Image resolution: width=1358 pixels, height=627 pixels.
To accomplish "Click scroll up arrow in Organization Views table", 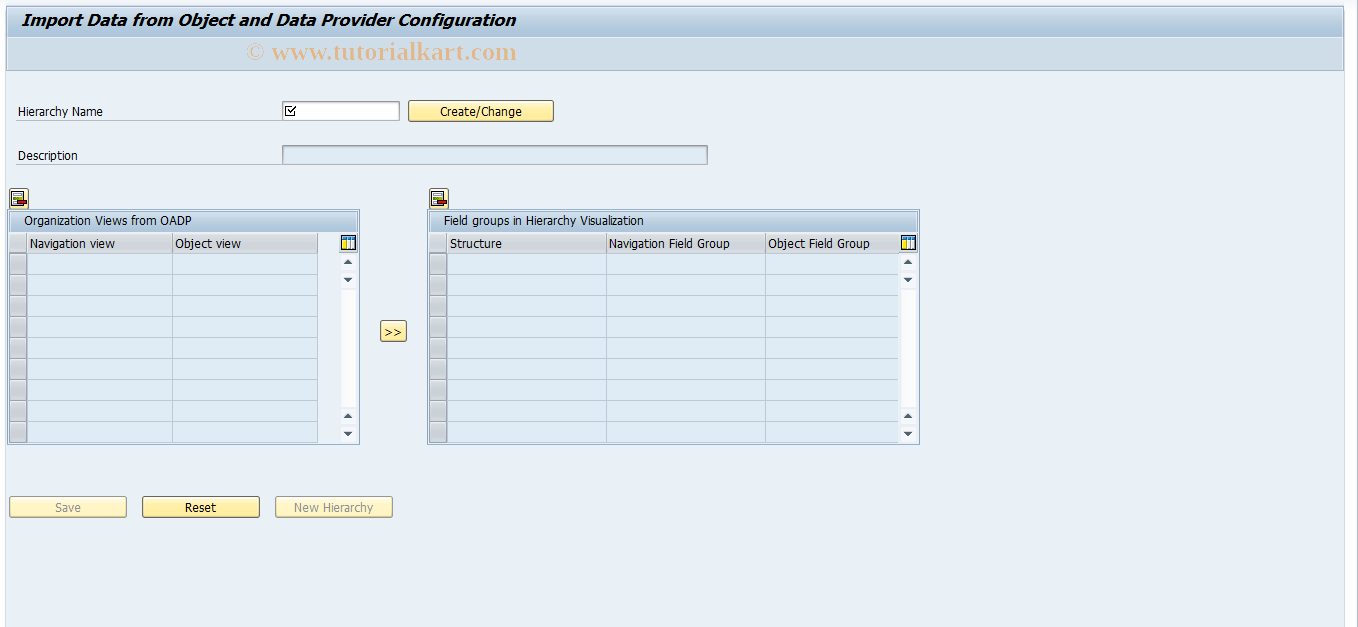I will pyautogui.click(x=348, y=262).
